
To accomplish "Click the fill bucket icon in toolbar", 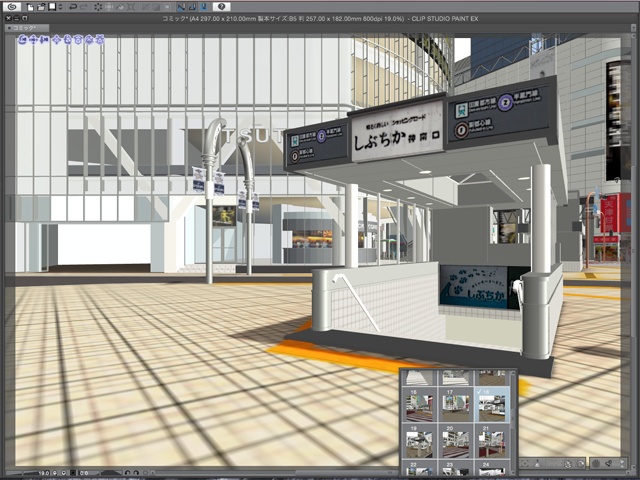I will tap(120, 7).
